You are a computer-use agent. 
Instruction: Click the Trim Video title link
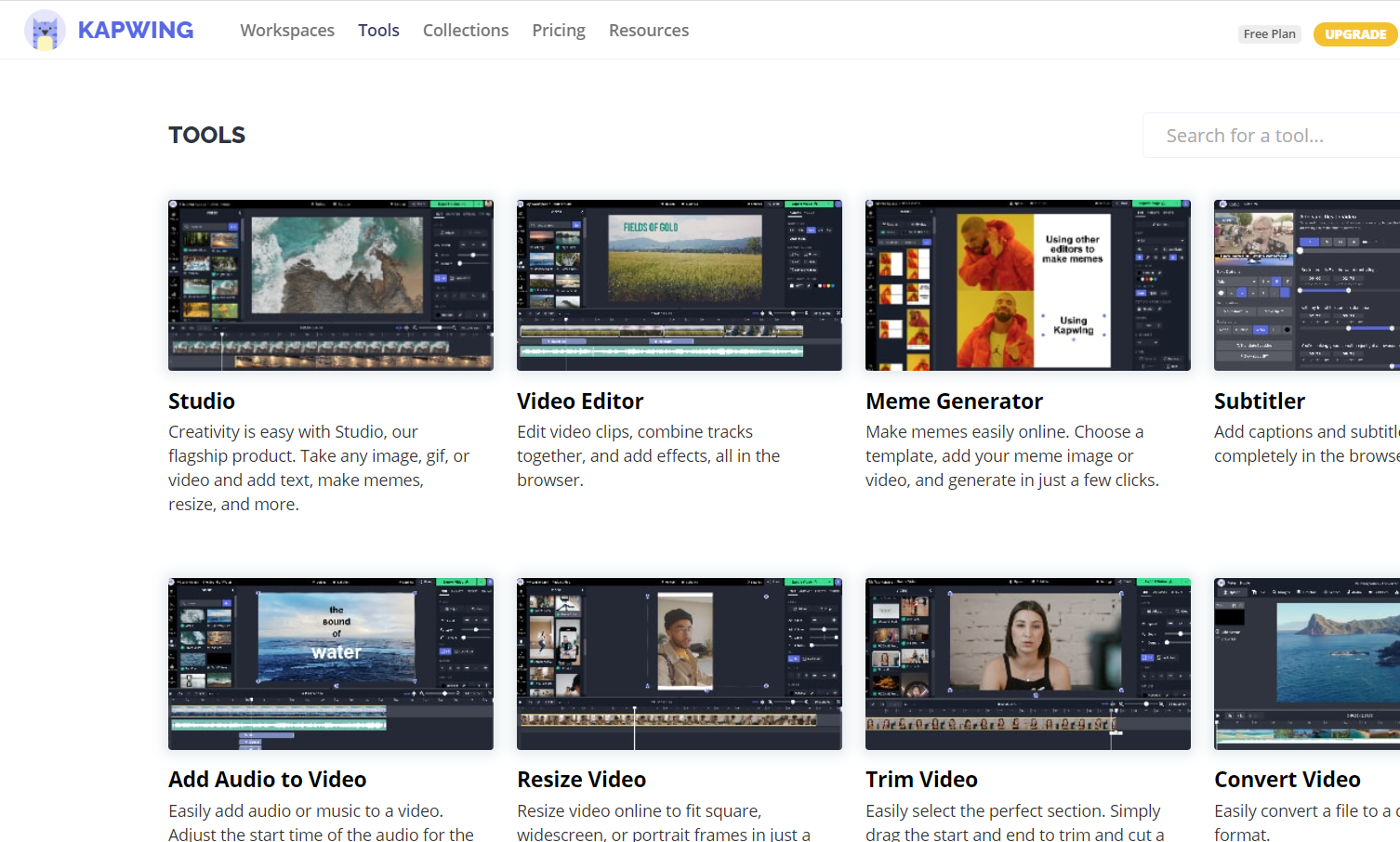pos(921,780)
